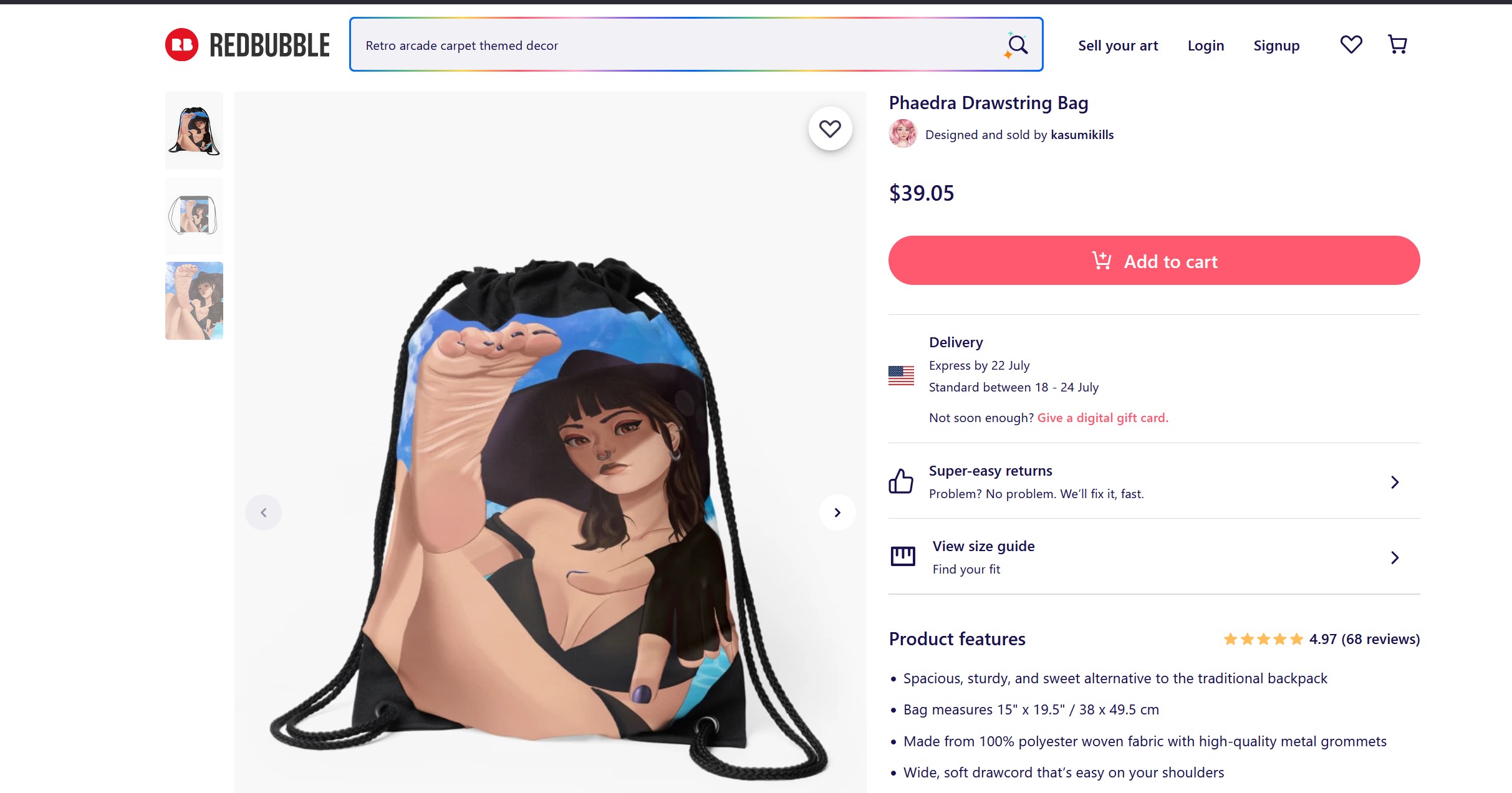The image size is (1512, 793).
Task: Open the Sell your art menu item
Action: point(1118,46)
